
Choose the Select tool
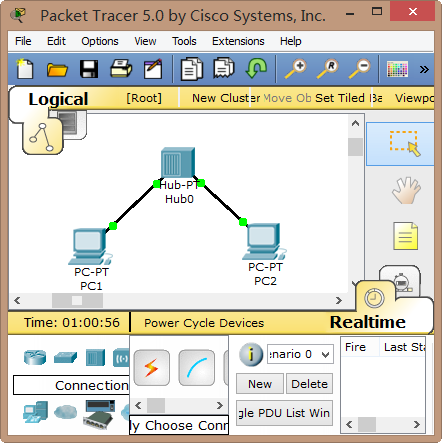[x=401, y=144]
